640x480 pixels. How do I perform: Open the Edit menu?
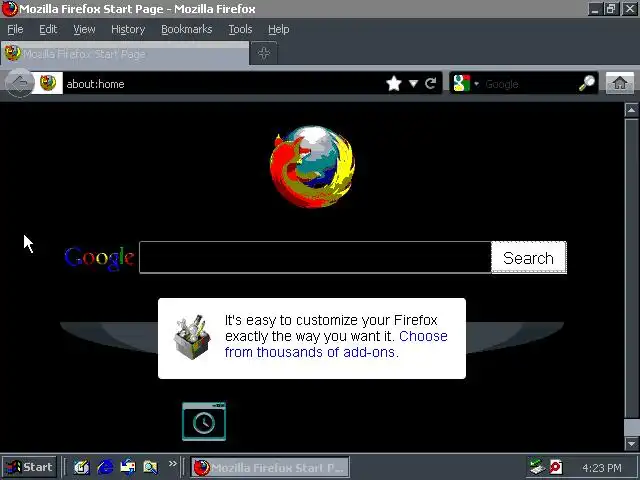pos(48,29)
